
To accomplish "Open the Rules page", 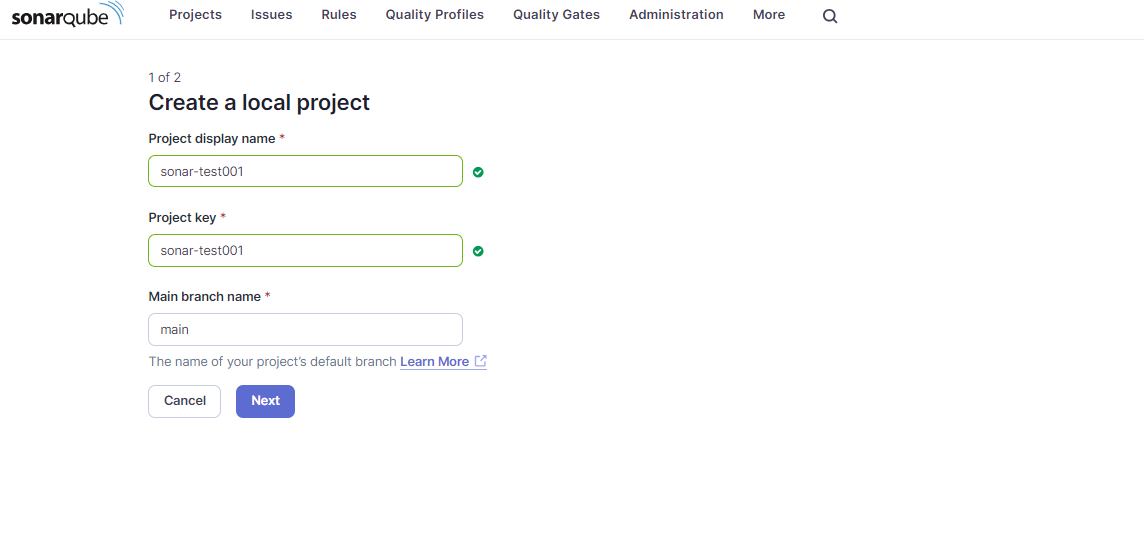I will pos(339,15).
